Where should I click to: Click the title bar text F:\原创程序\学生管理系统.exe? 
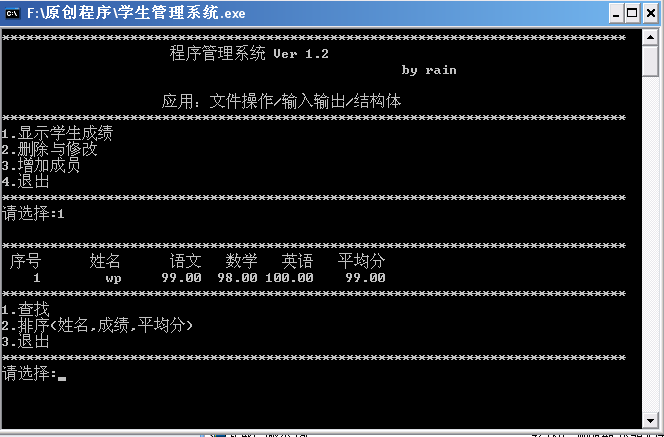pos(136,13)
